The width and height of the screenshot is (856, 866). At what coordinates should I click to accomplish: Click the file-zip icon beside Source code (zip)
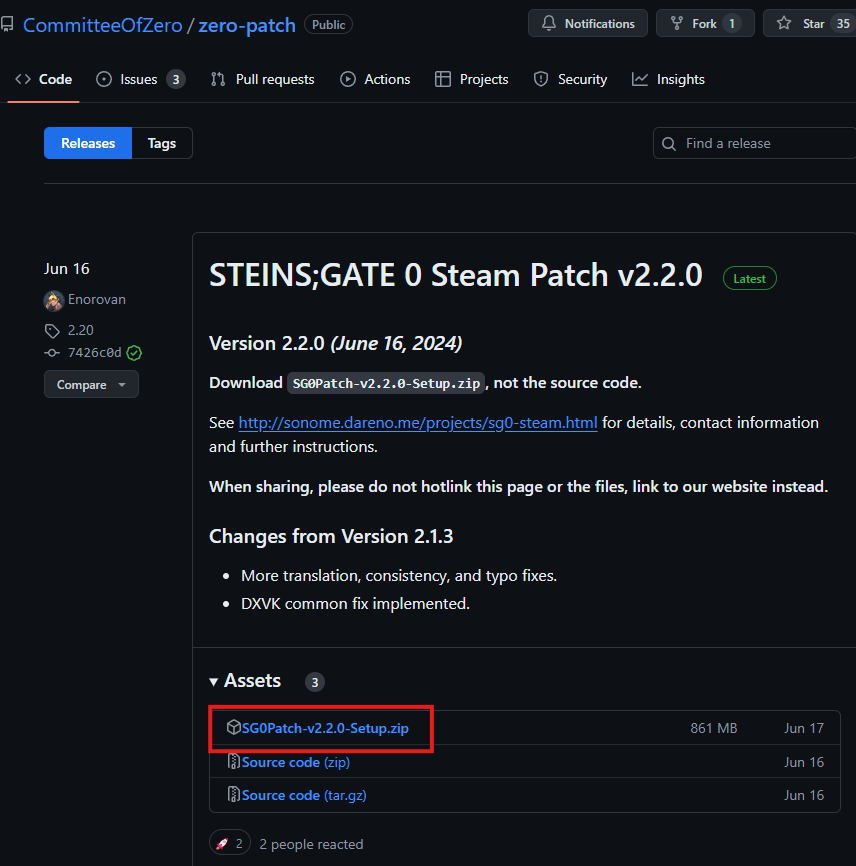(234, 762)
